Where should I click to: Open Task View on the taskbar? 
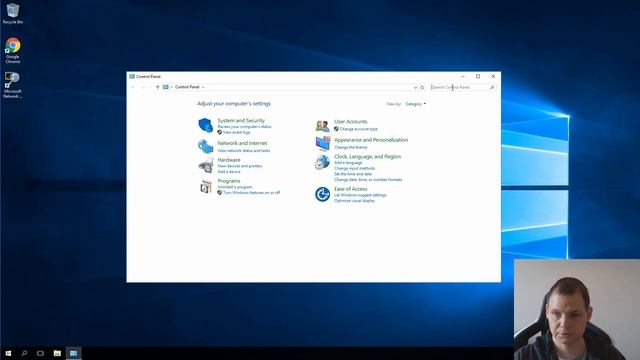pos(40,353)
